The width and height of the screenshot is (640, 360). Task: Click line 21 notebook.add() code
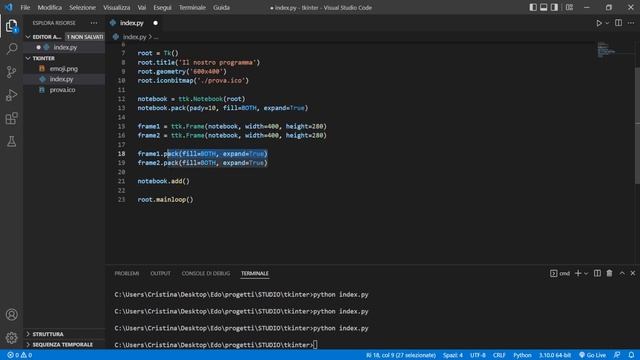(x=163, y=181)
